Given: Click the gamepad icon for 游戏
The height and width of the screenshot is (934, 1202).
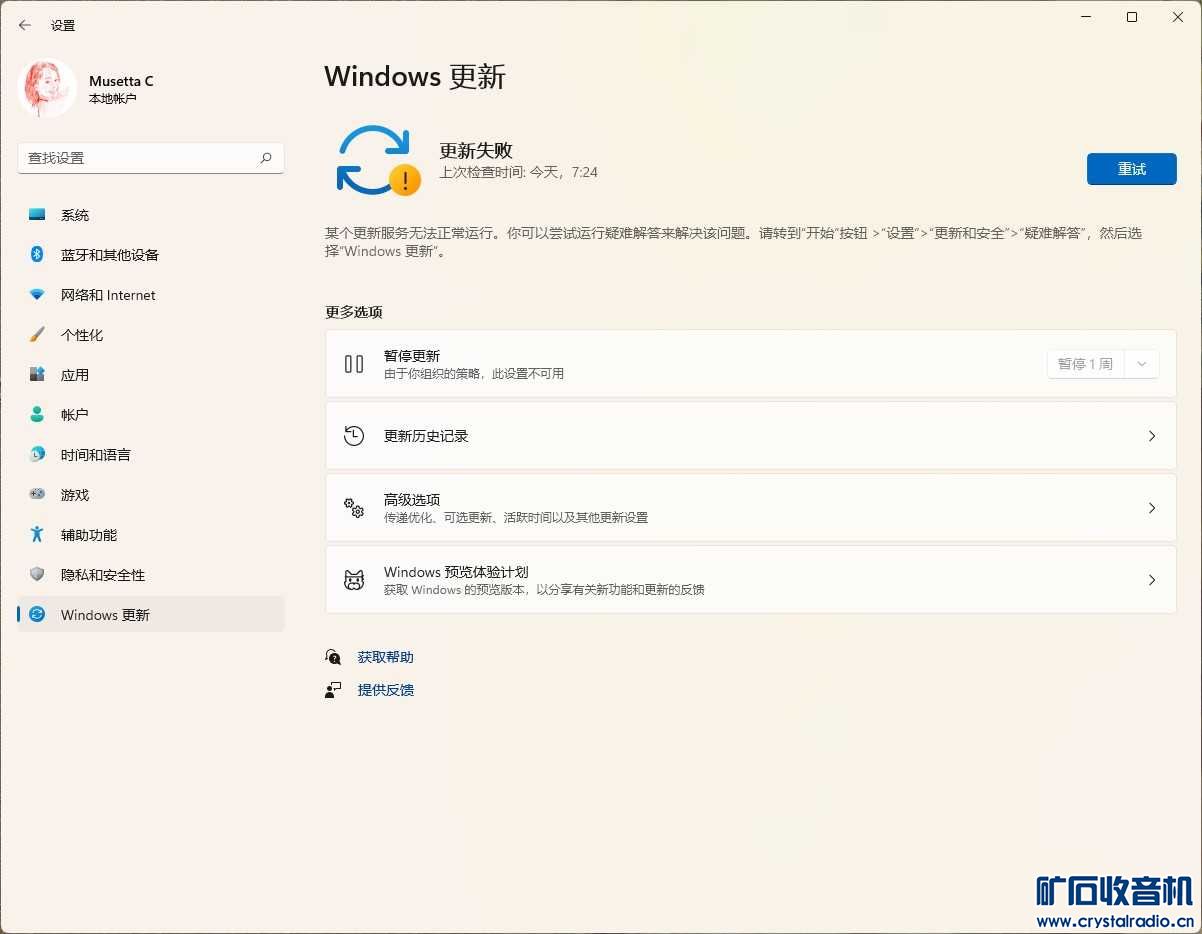Looking at the screenshot, I should (37, 494).
